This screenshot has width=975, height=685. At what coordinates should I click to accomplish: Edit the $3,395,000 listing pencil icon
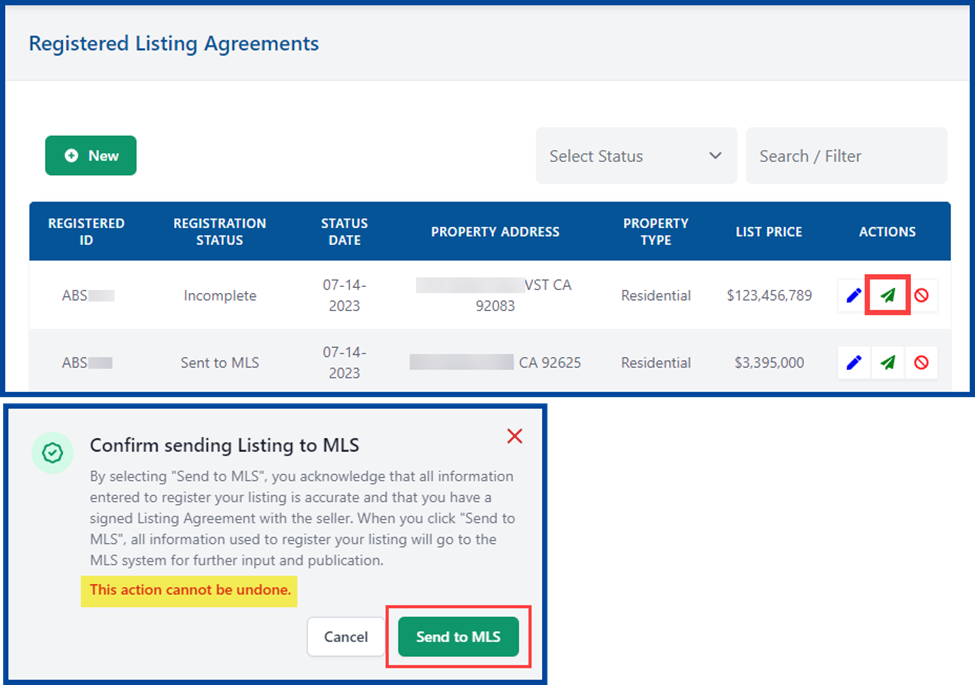click(853, 363)
